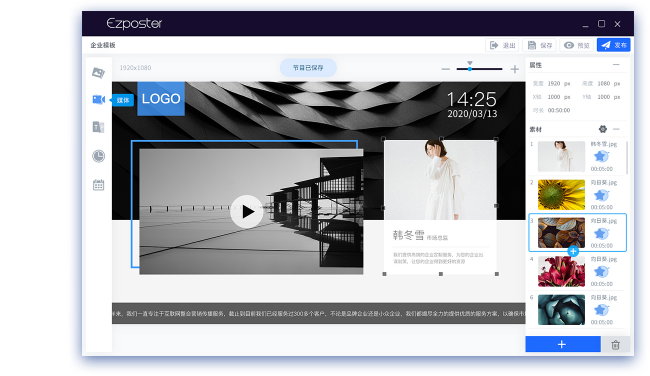Image resolution: width=650 pixels, height=376 pixels.
Task: Select the clock widget tool
Action: coord(98,156)
